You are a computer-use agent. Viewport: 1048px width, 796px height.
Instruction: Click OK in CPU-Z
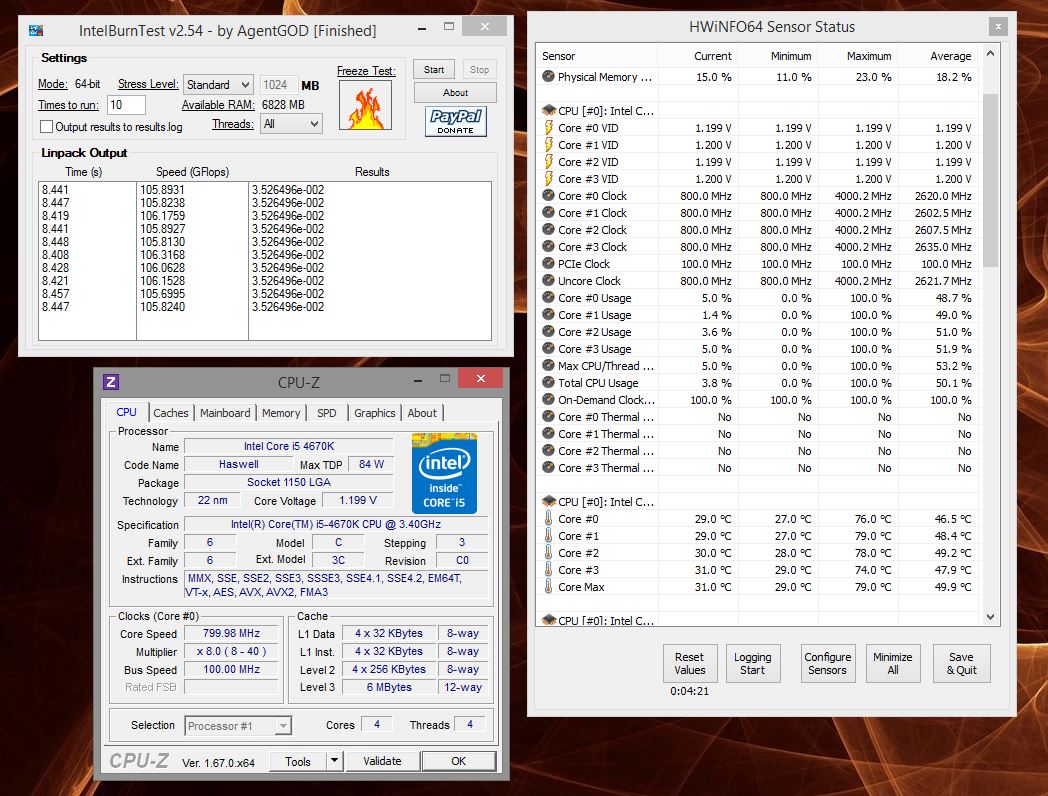458,761
